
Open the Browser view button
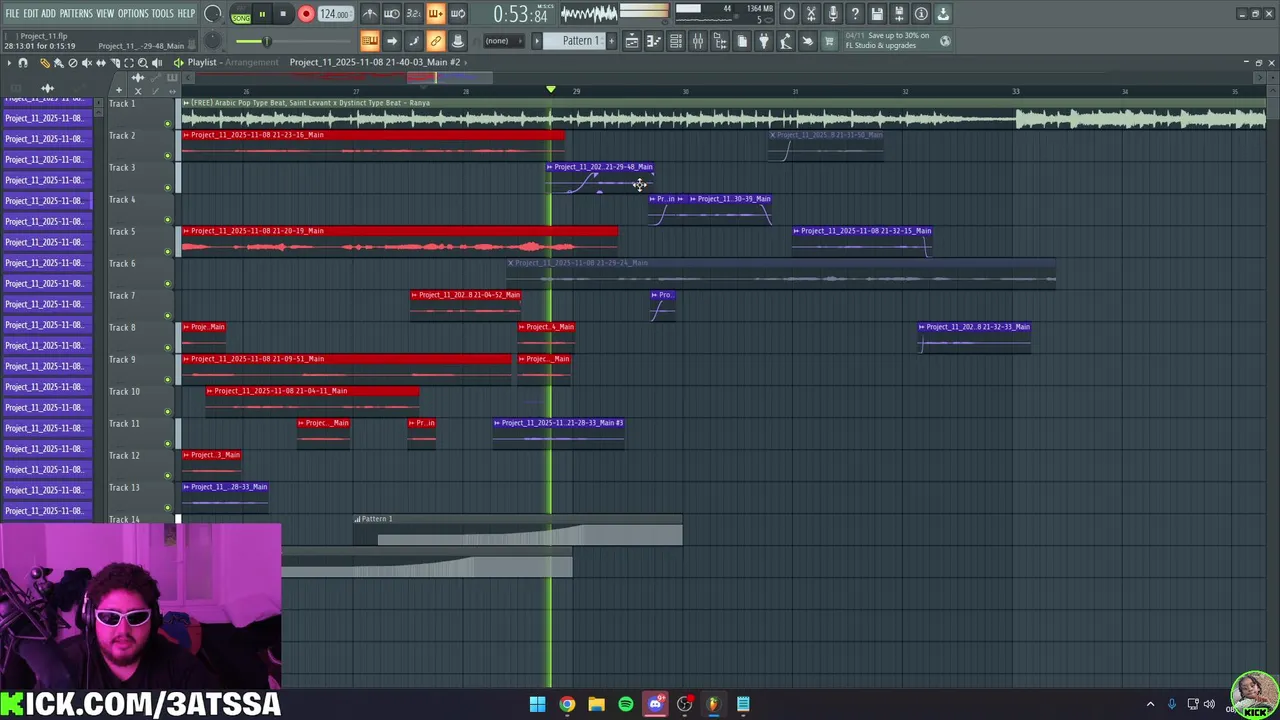coord(720,41)
